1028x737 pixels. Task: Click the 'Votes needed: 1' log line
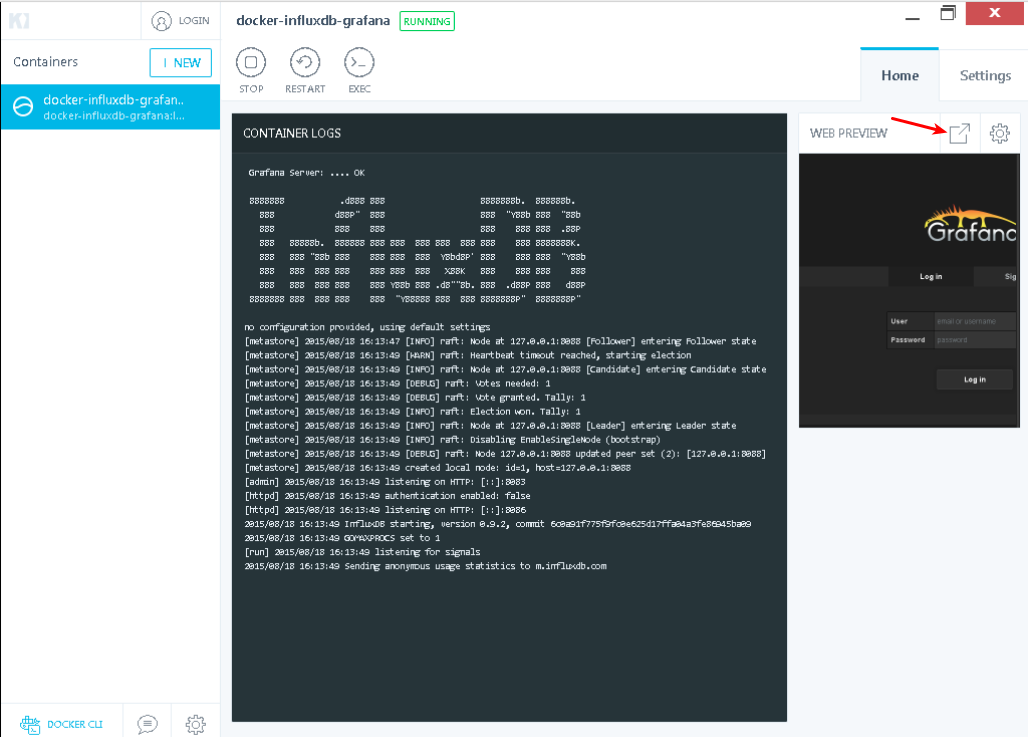point(397,384)
